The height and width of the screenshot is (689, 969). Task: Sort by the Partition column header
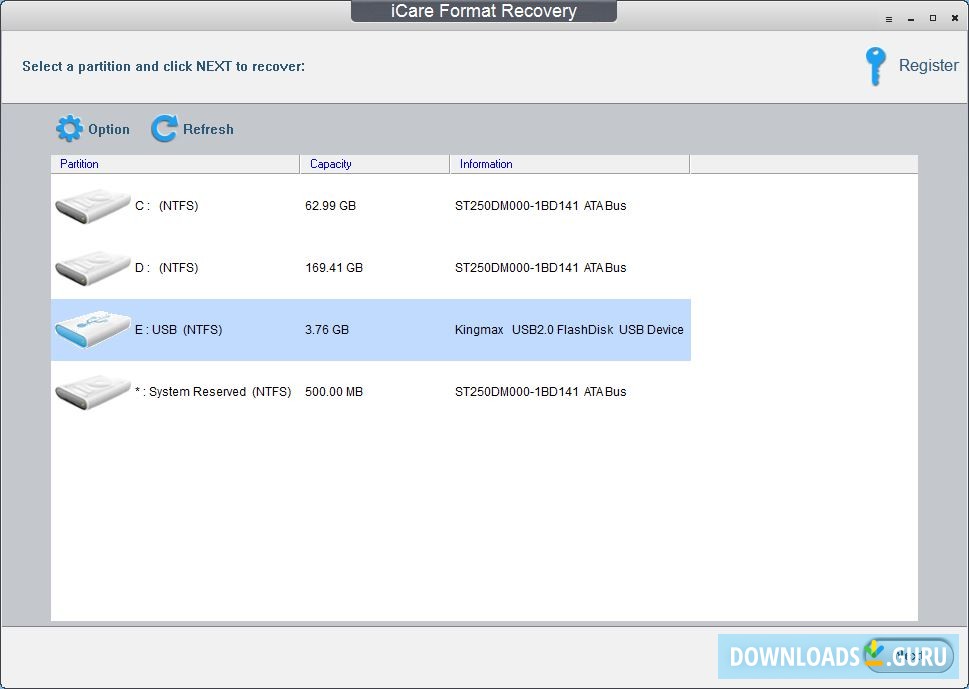(x=175, y=164)
